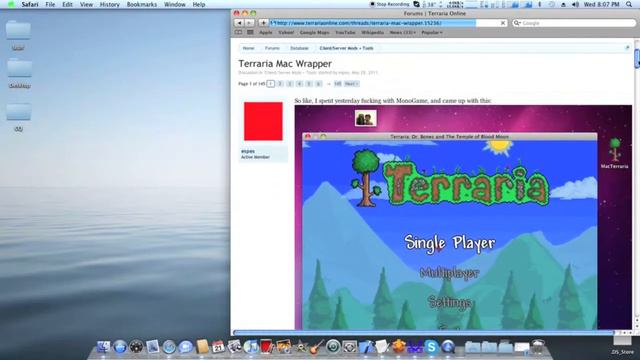Expand the Popular bookmarks folder
Screen dimensions: 640x360
click(x=432, y=32)
